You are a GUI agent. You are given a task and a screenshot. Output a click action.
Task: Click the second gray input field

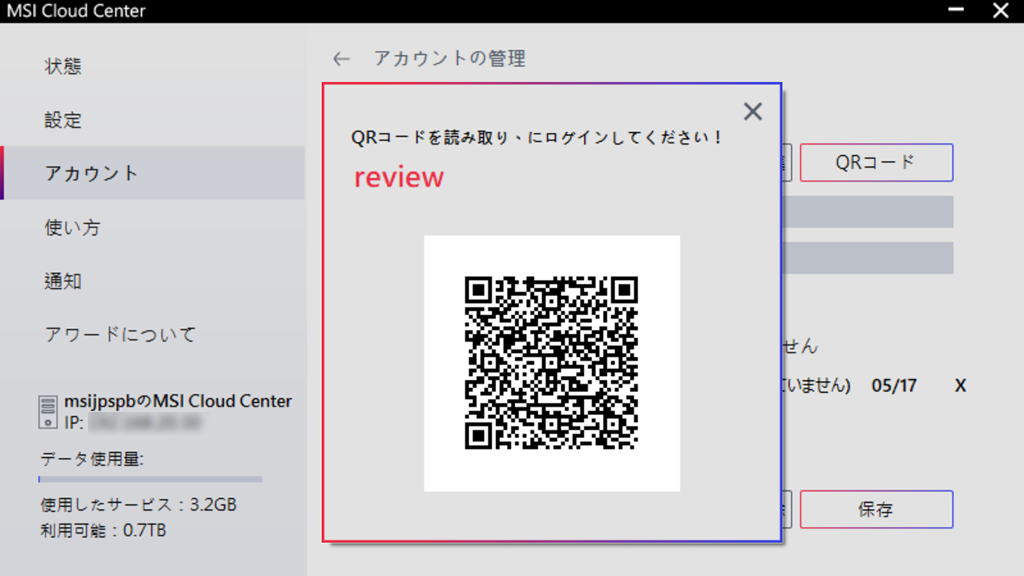pyautogui.click(x=868, y=258)
